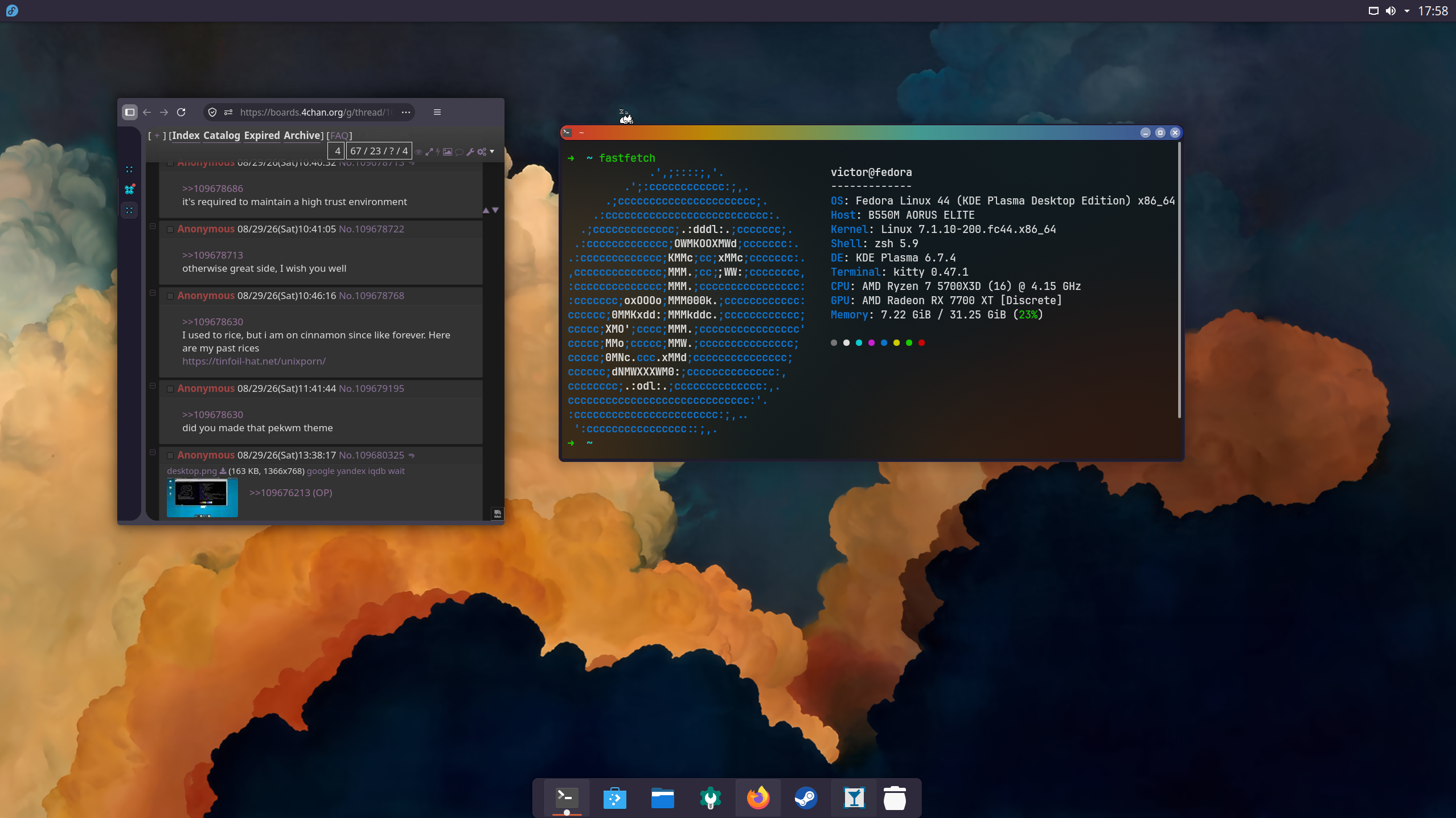Open Dolphin file manager from the dock
Image resolution: width=1456 pixels, height=818 pixels.
(x=663, y=798)
